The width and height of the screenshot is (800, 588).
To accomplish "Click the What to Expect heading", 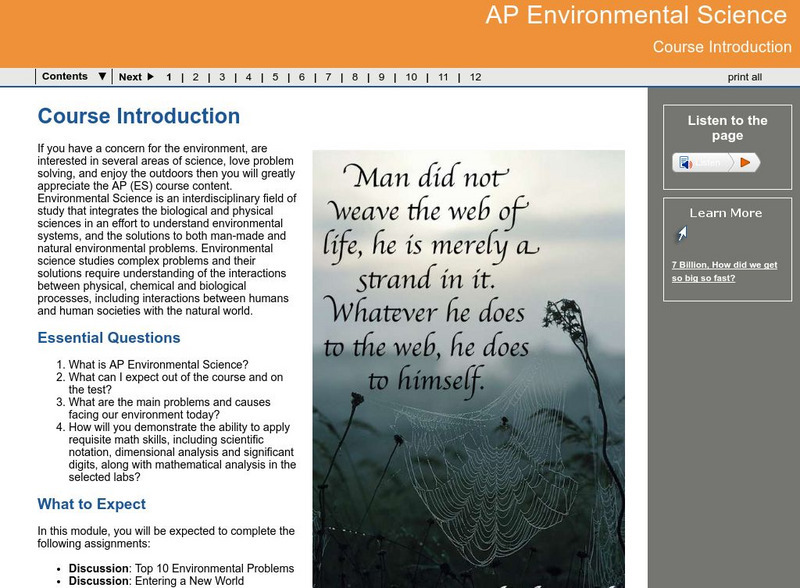I will pyautogui.click(x=91, y=504).
